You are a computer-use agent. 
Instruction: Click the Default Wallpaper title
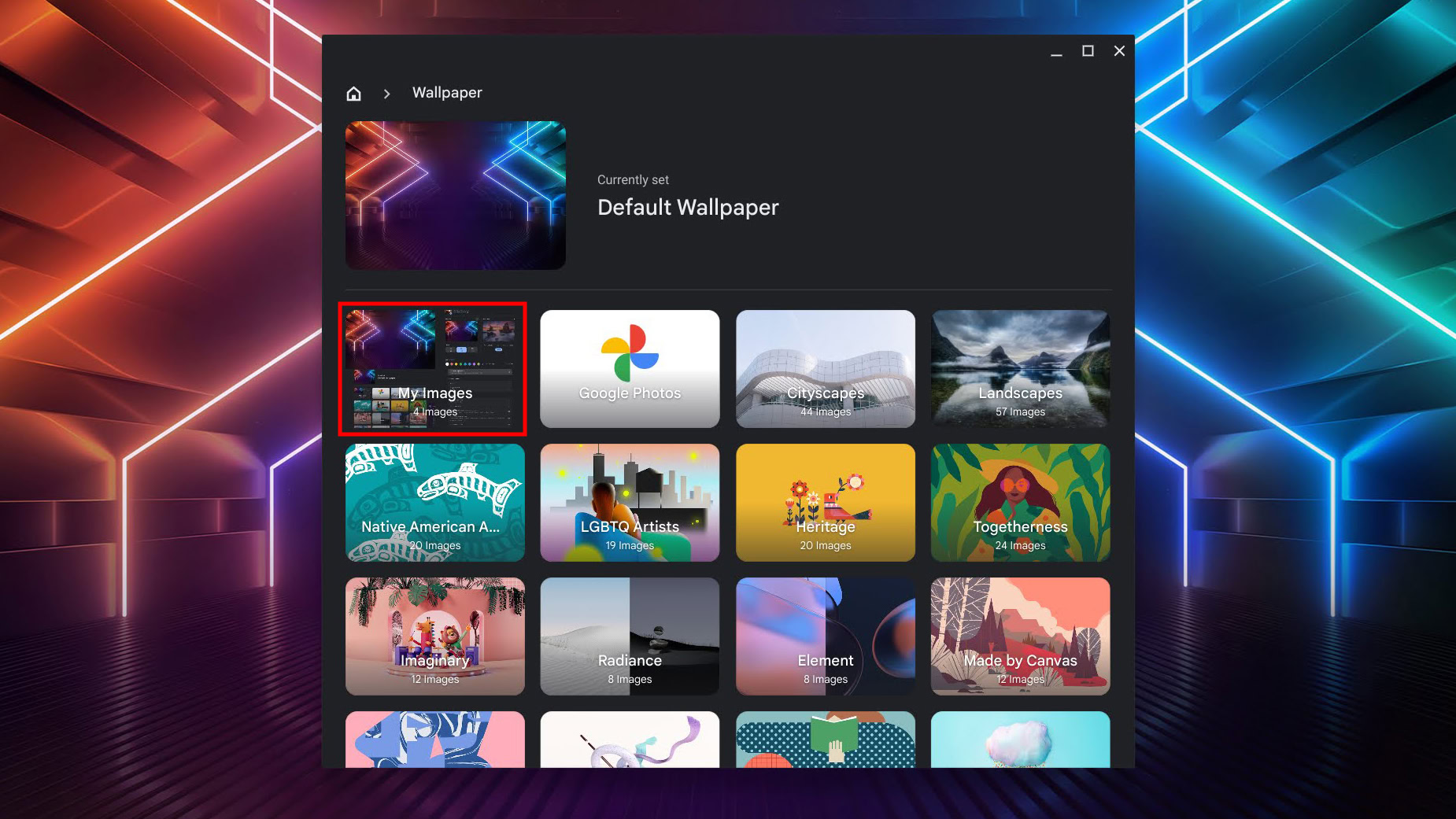(688, 207)
